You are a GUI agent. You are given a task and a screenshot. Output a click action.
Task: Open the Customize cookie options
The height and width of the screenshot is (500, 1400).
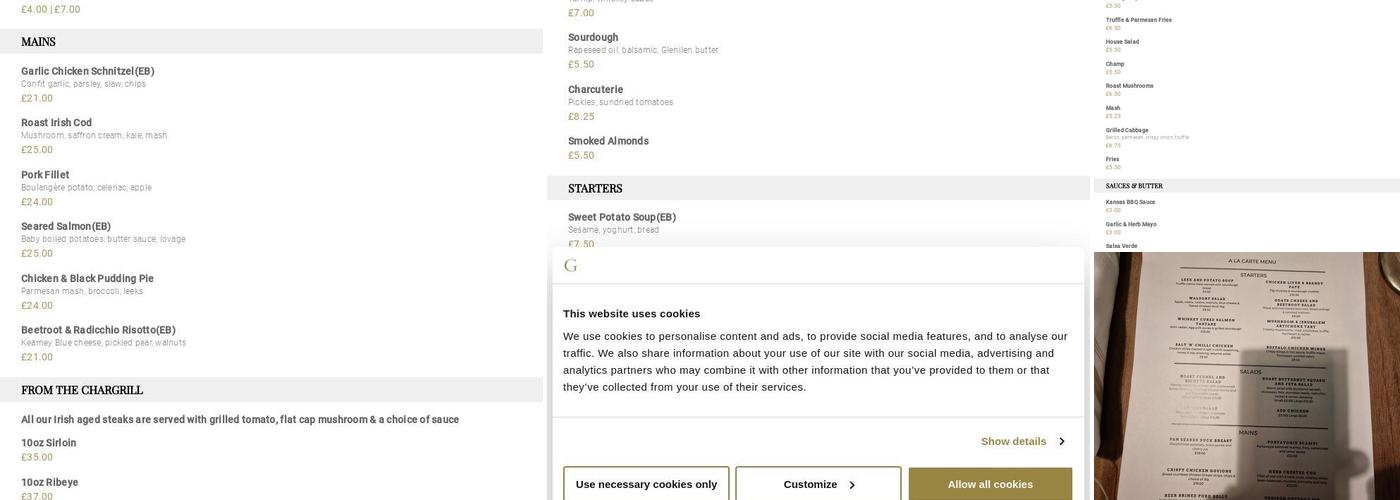811,484
